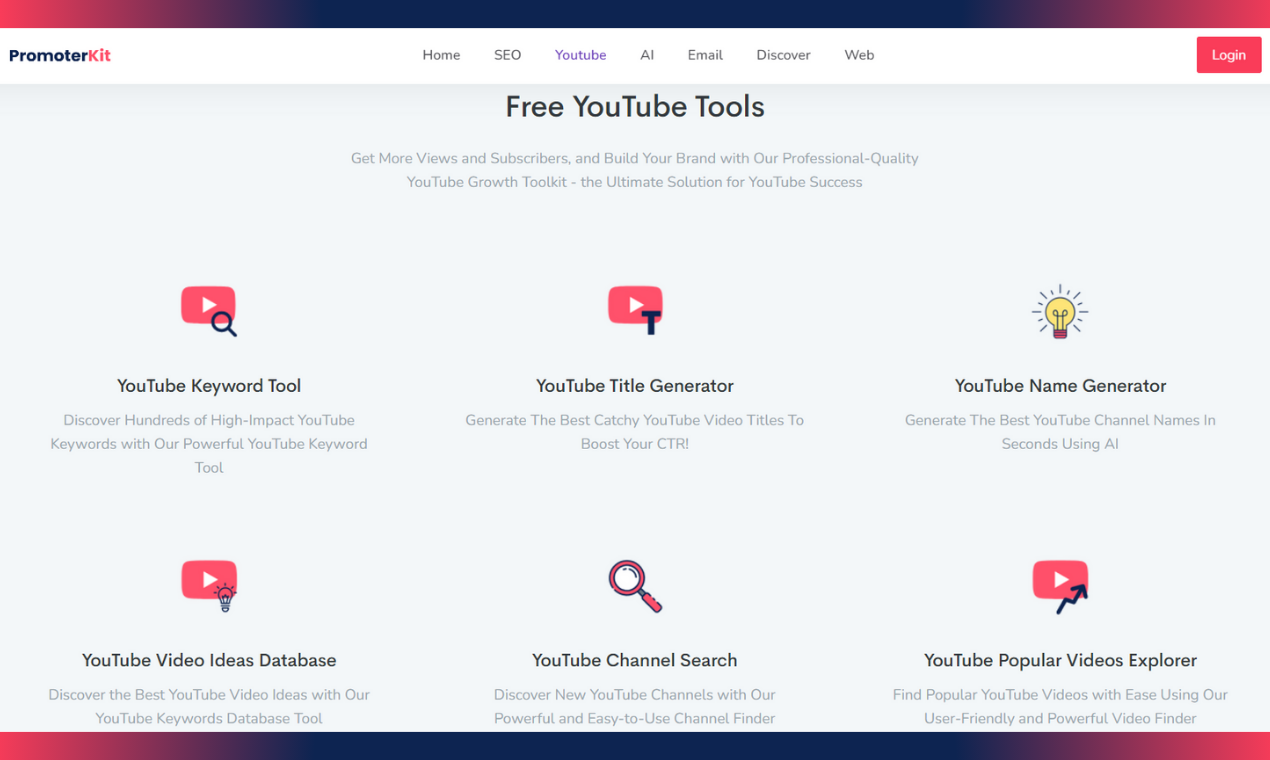The width and height of the screenshot is (1270, 760).
Task: Click the YouTube Keyword Tool icon
Action: (209, 311)
